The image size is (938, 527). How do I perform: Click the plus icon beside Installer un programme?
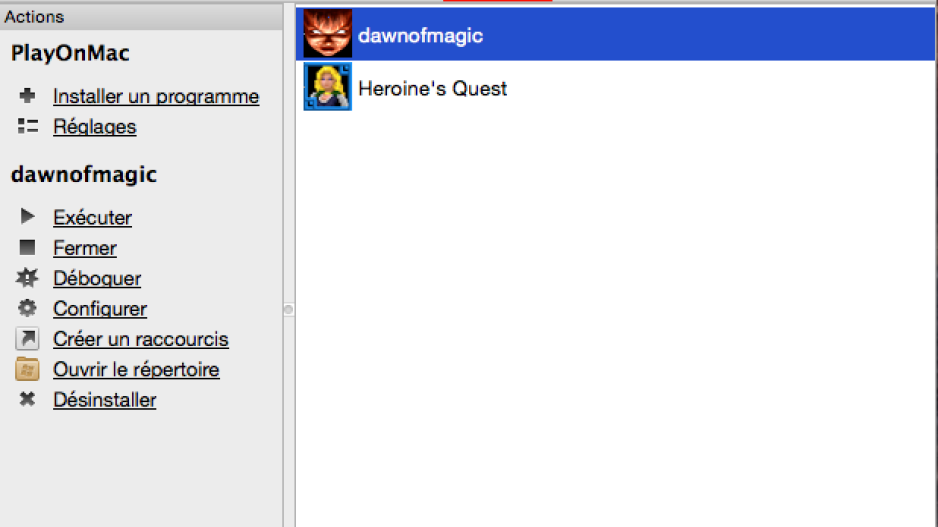click(x=27, y=96)
